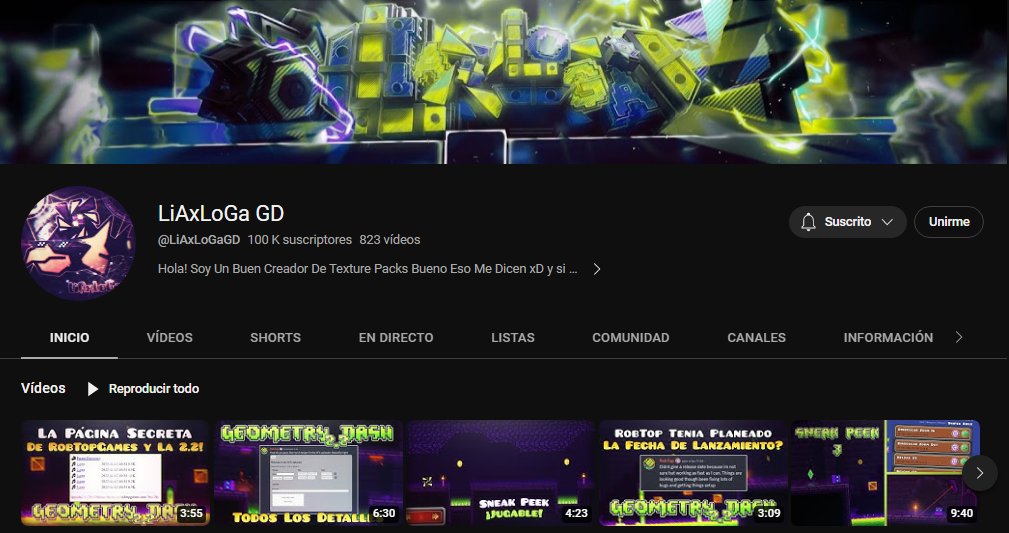1009x533 pixels.
Task: Open the Sneak Peek Jugable 4:23 video
Action: tap(500, 473)
